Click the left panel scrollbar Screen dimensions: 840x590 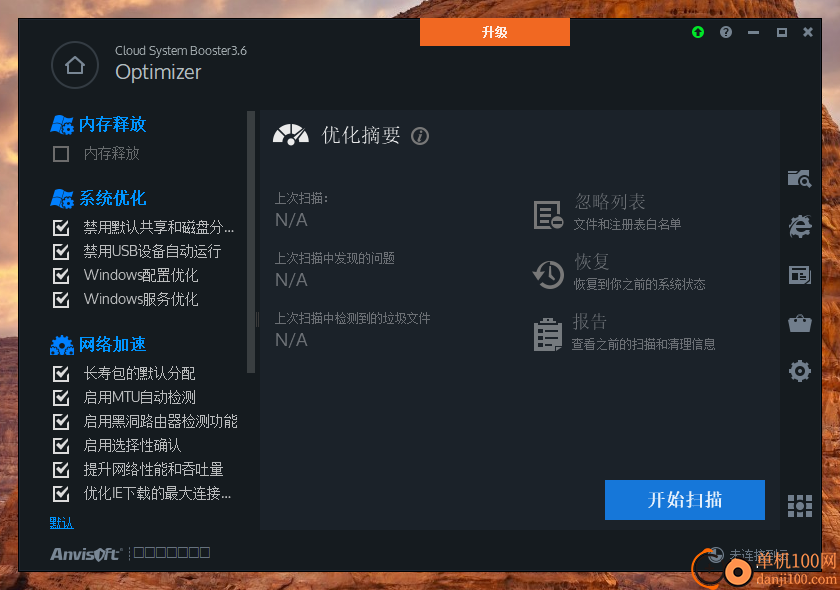(251, 242)
